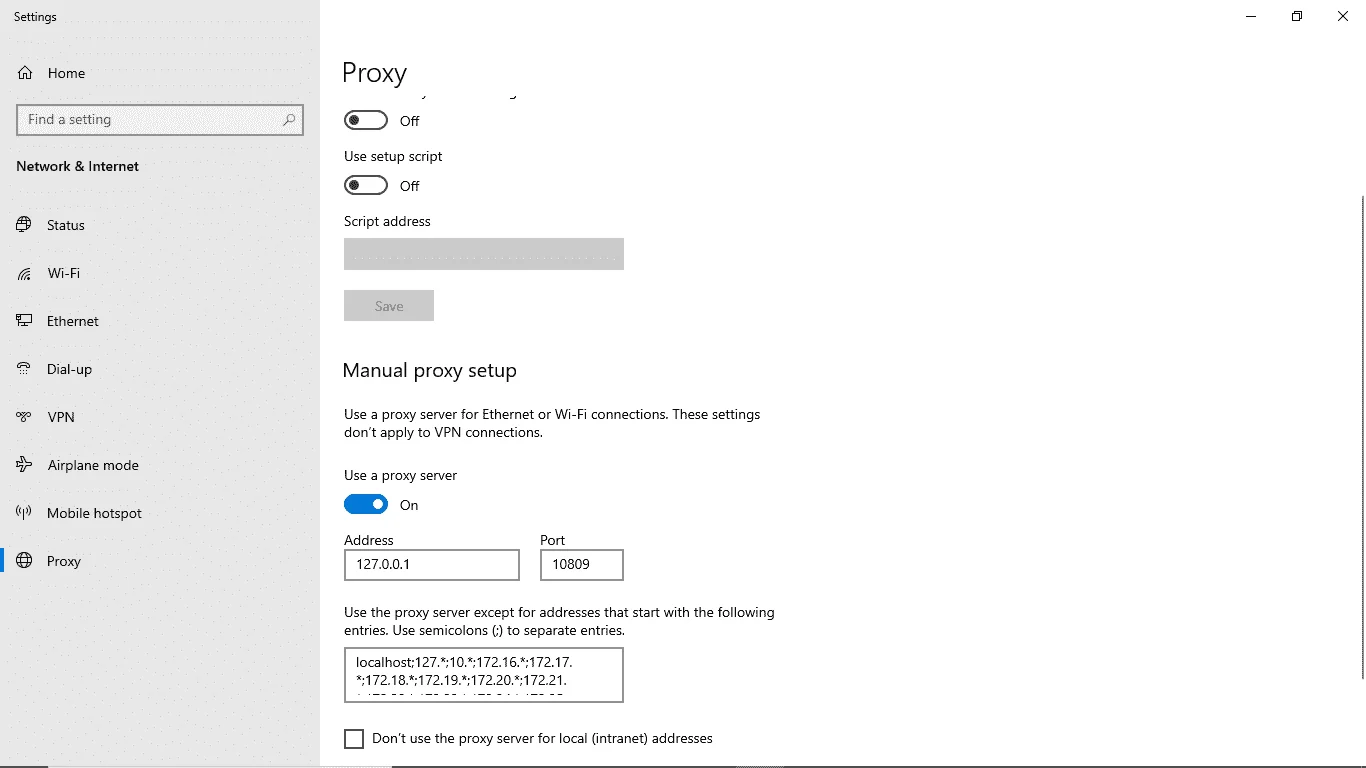1366x768 pixels.
Task: Click the Proxy page title
Action: pyautogui.click(x=375, y=73)
